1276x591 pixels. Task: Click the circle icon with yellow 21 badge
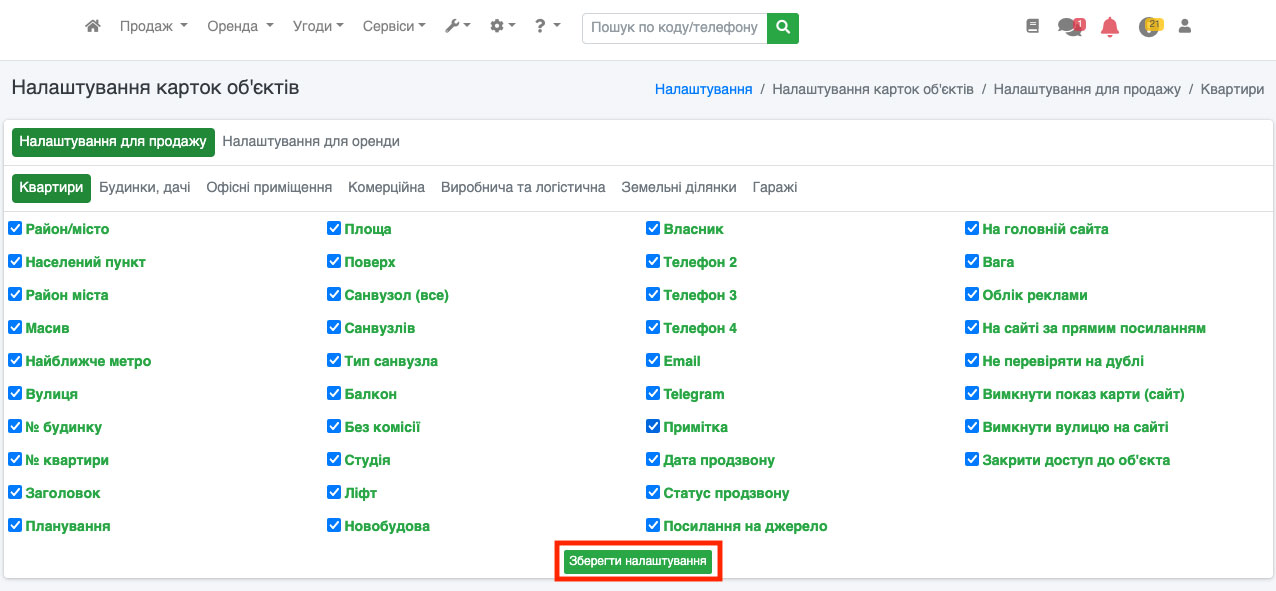pos(1149,27)
